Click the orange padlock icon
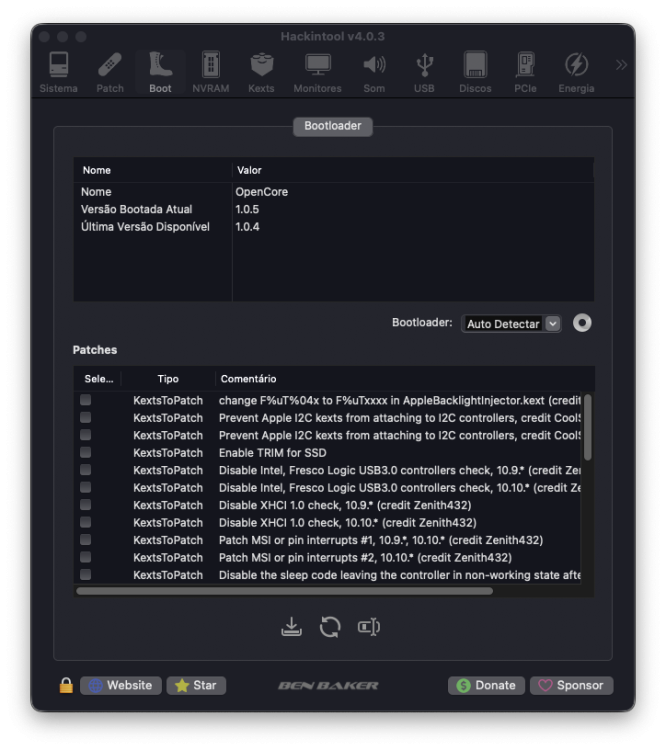This screenshot has width=666, height=750. [x=66, y=685]
